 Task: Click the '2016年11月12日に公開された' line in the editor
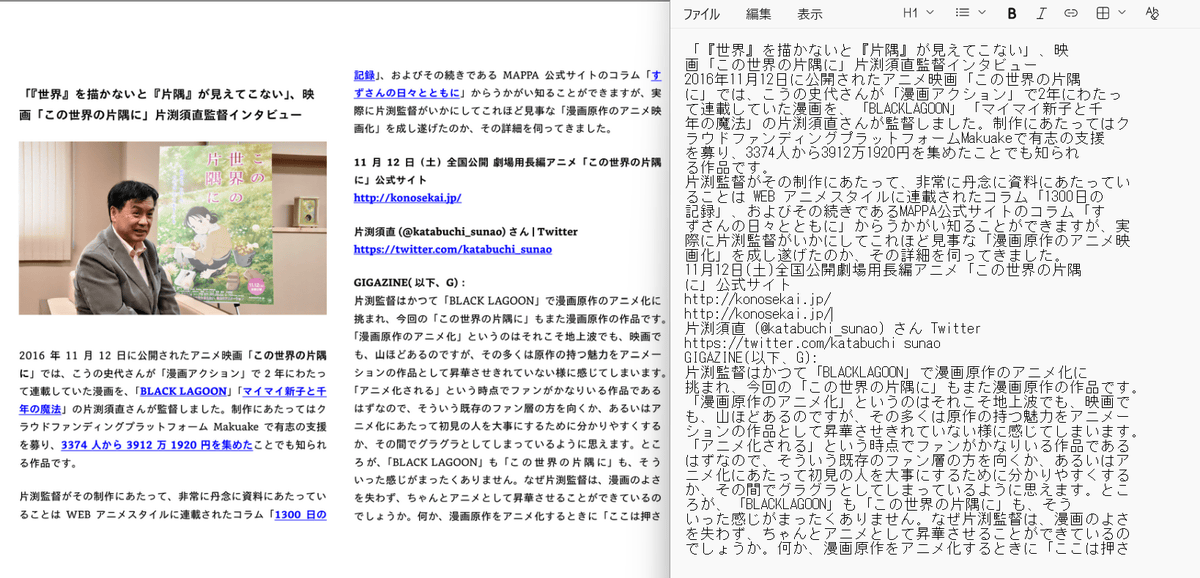coord(883,78)
